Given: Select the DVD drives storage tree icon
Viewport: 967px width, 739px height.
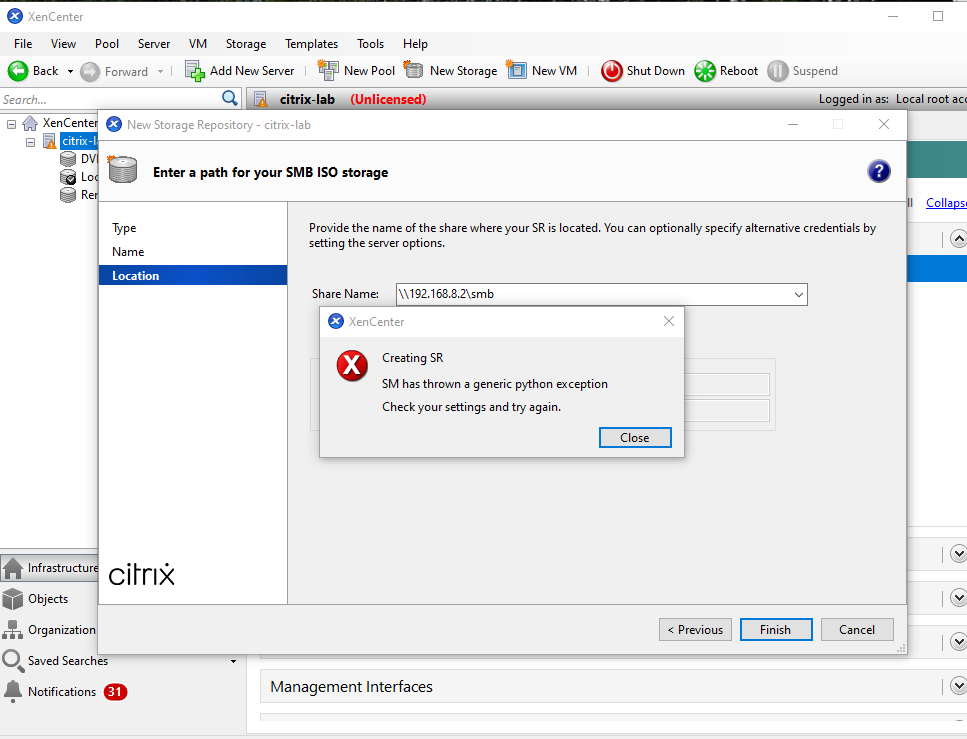Looking at the screenshot, I should [68, 159].
